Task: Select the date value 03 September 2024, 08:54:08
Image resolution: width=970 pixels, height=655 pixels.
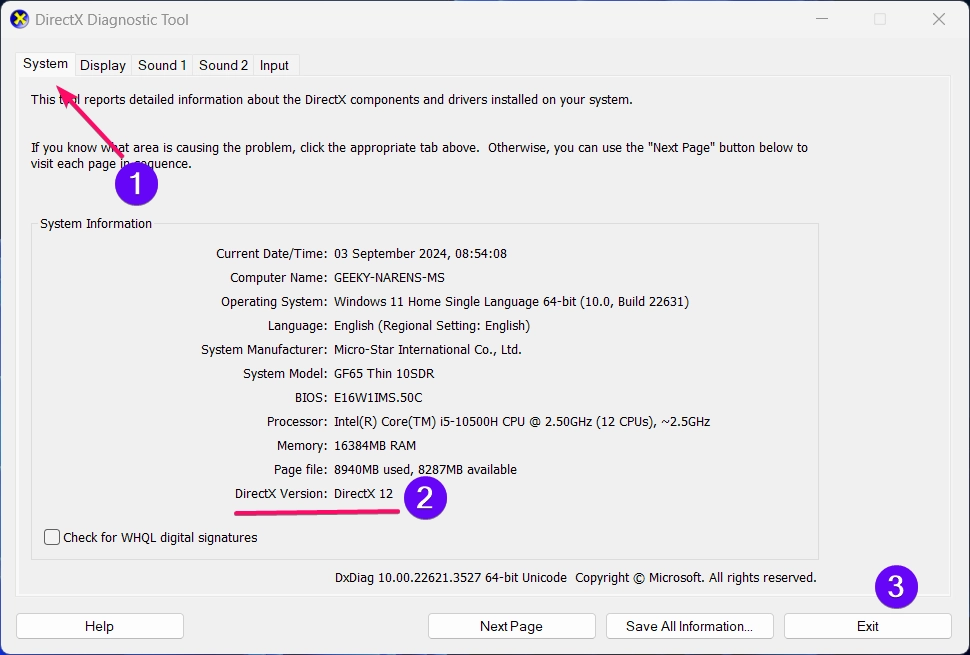Action: coord(420,254)
